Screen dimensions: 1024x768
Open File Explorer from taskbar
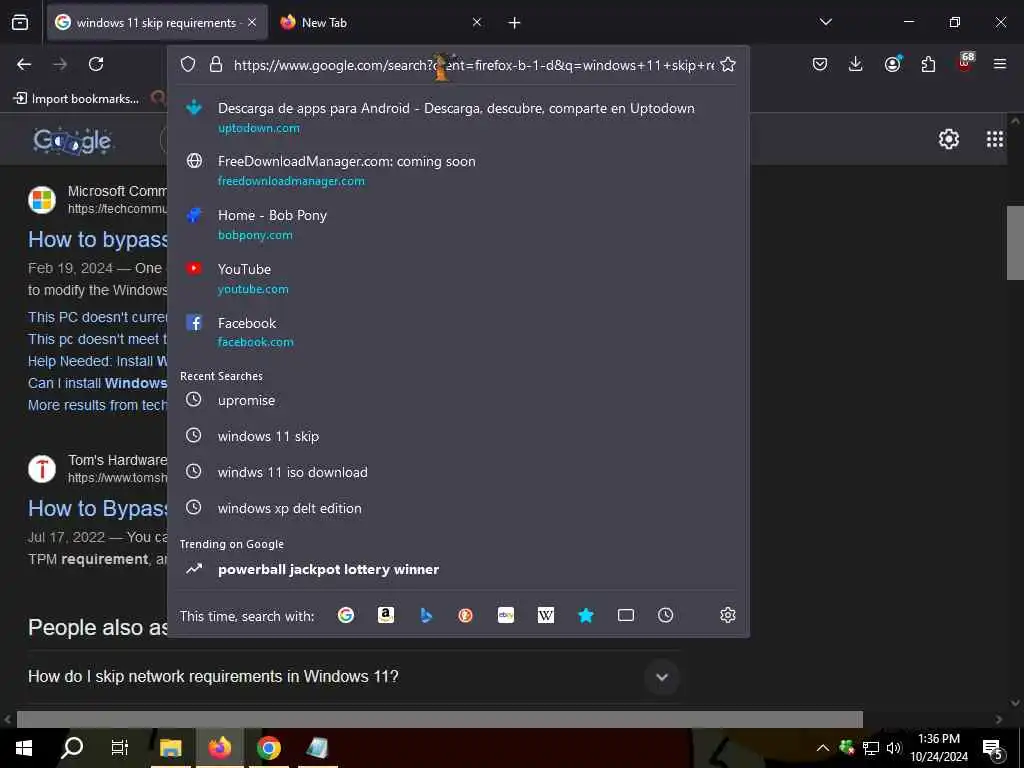click(x=170, y=748)
